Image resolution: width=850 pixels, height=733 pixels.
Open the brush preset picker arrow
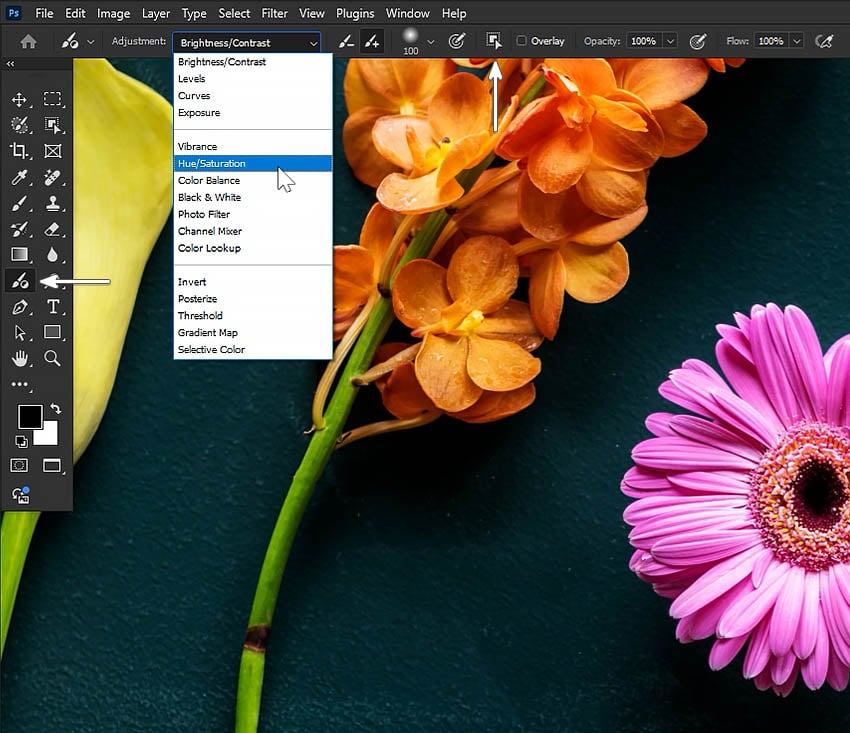[x=431, y=41]
